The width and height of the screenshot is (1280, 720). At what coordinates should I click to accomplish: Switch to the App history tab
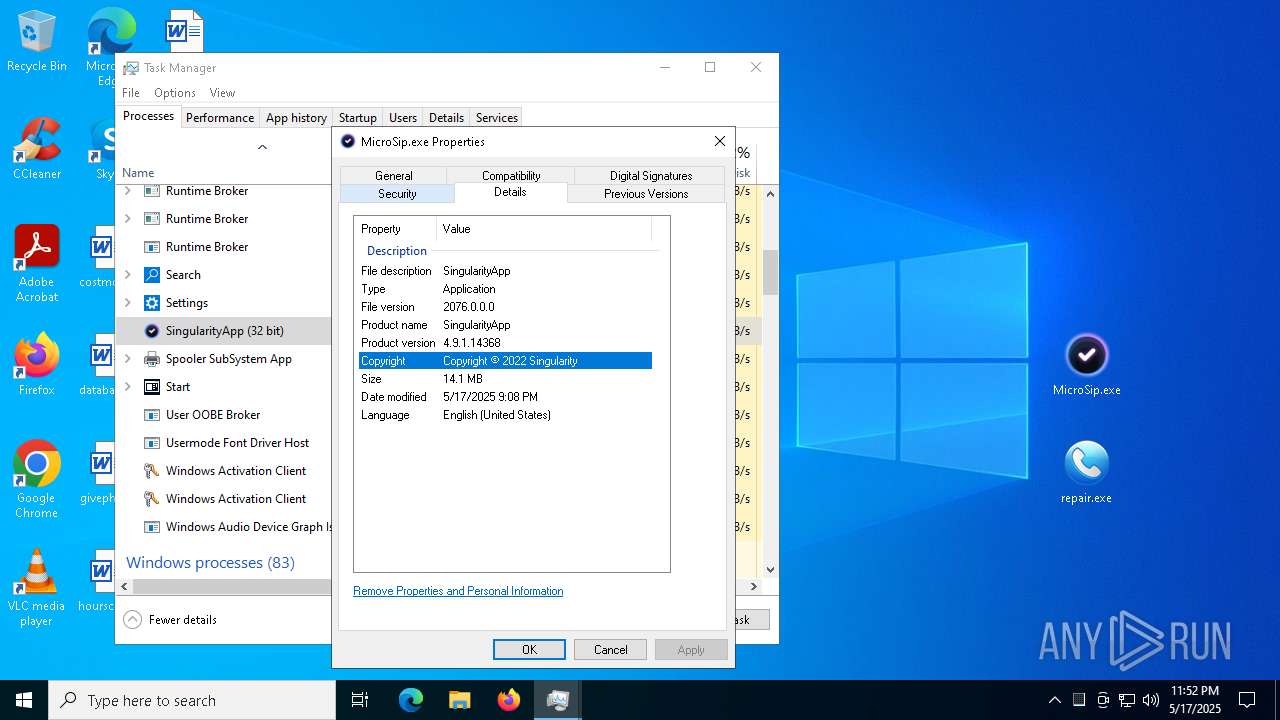pos(296,118)
